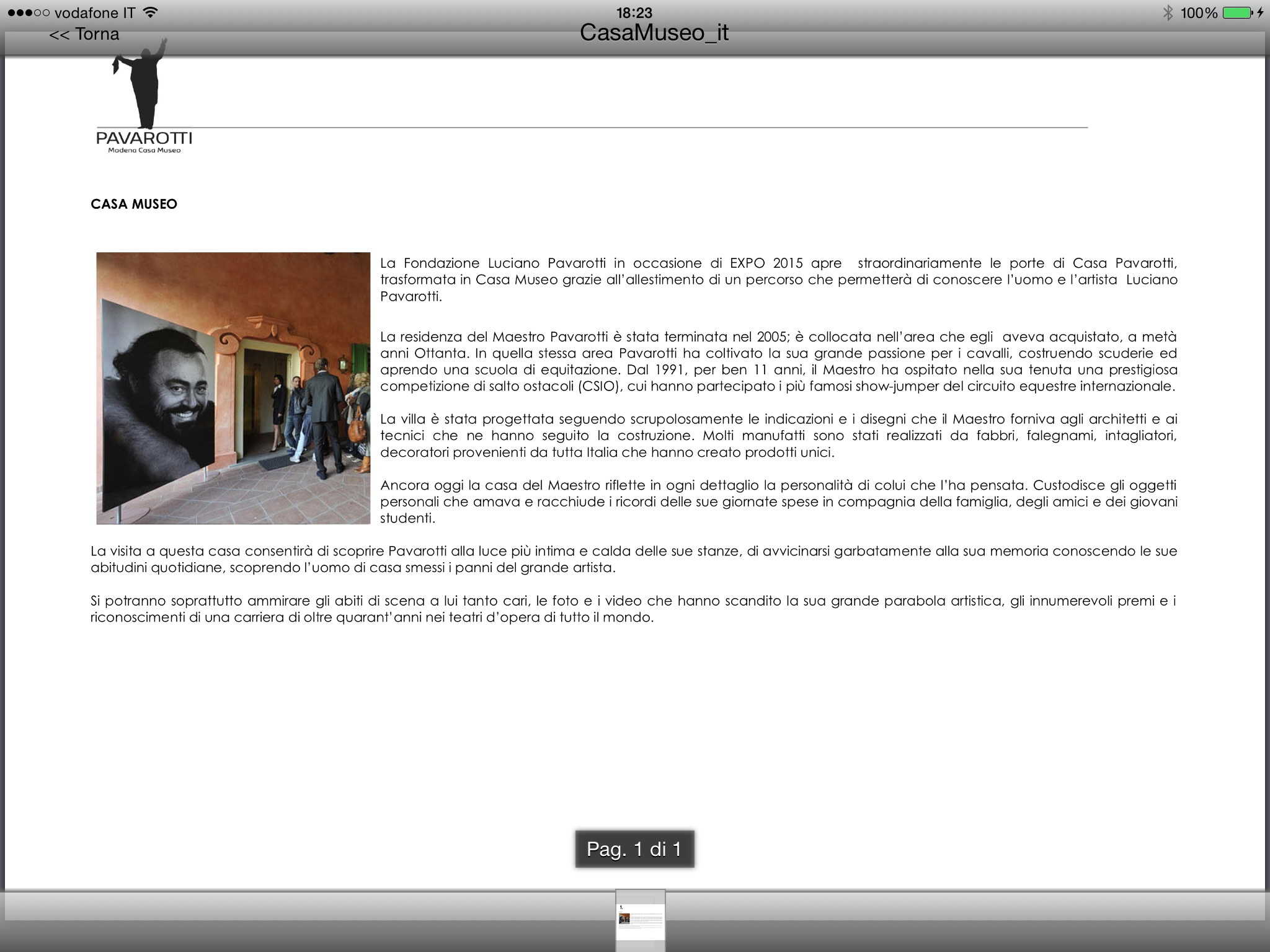Tap the Bluetooth status icon
Image resolution: width=1270 pixels, height=952 pixels.
point(1168,12)
